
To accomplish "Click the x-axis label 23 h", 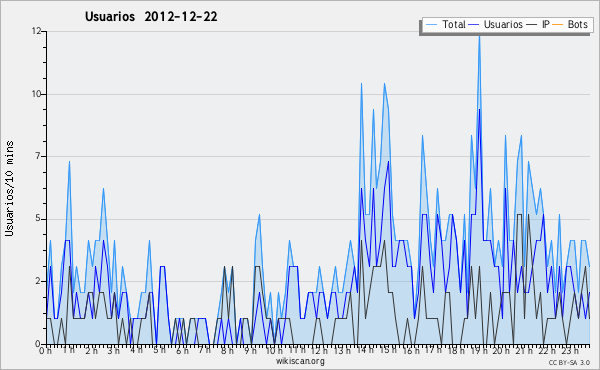I will tap(569, 350).
